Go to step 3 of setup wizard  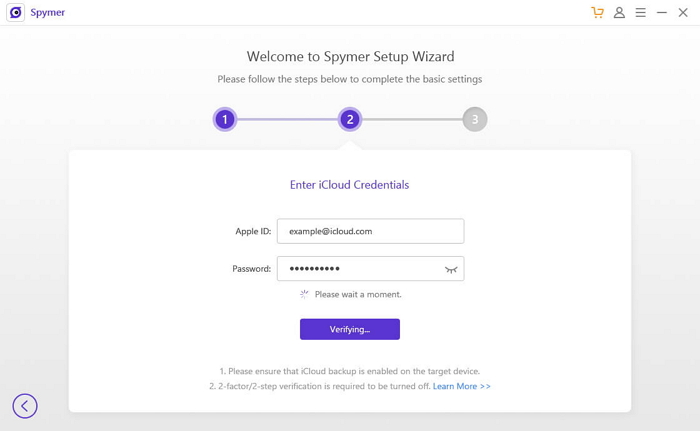click(x=474, y=120)
